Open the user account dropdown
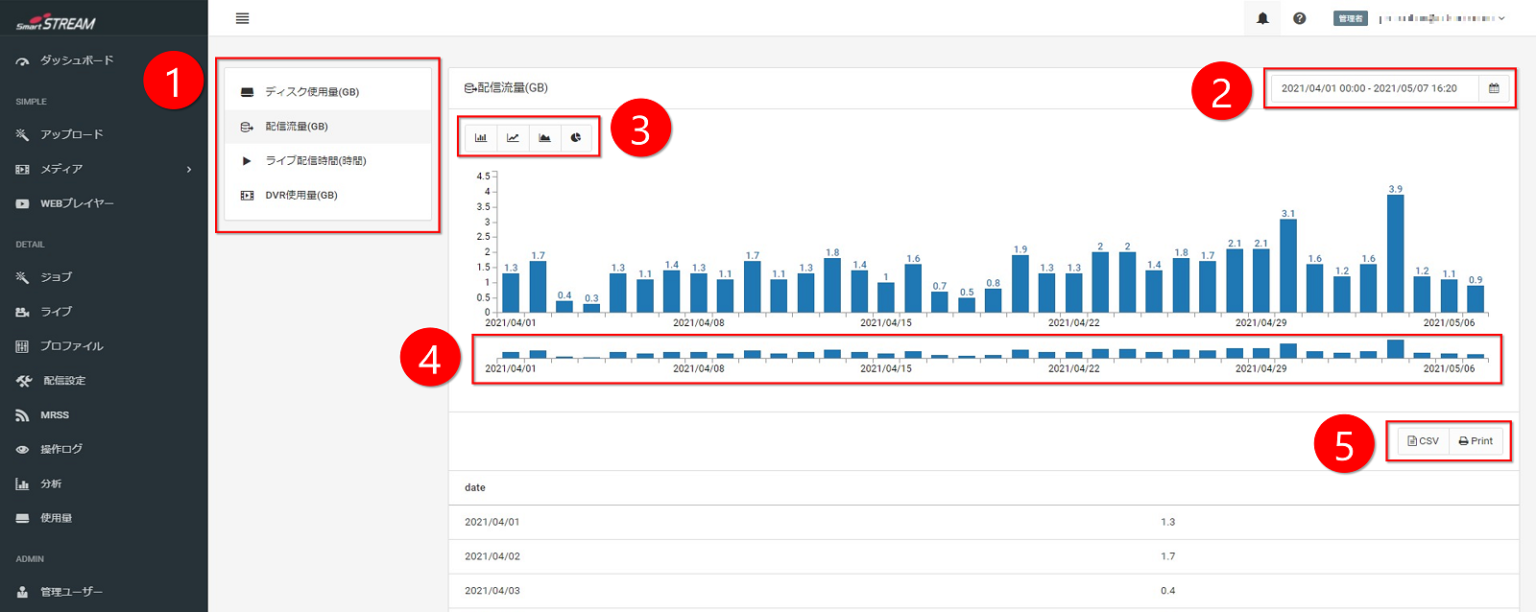 (x=1440, y=18)
